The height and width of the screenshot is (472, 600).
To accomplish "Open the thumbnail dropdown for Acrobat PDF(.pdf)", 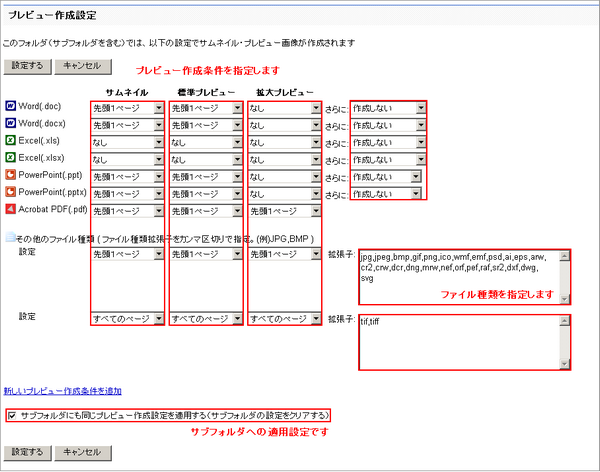I will click(128, 211).
